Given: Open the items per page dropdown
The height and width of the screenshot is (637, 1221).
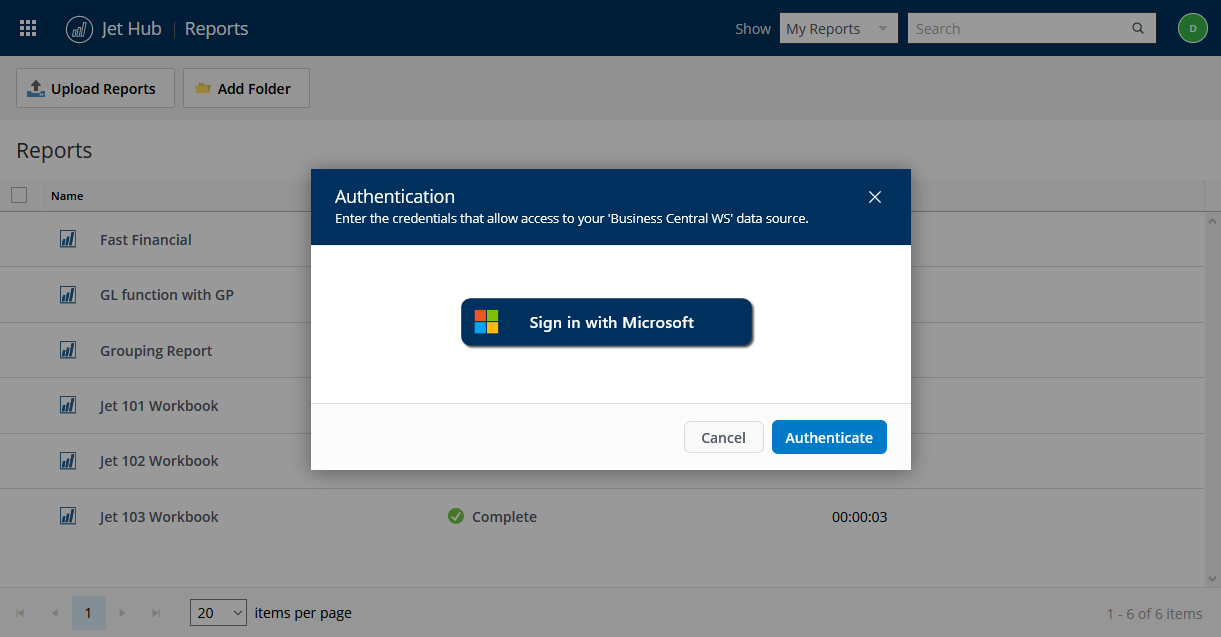Looking at the screenshot, I should point(218,612).
